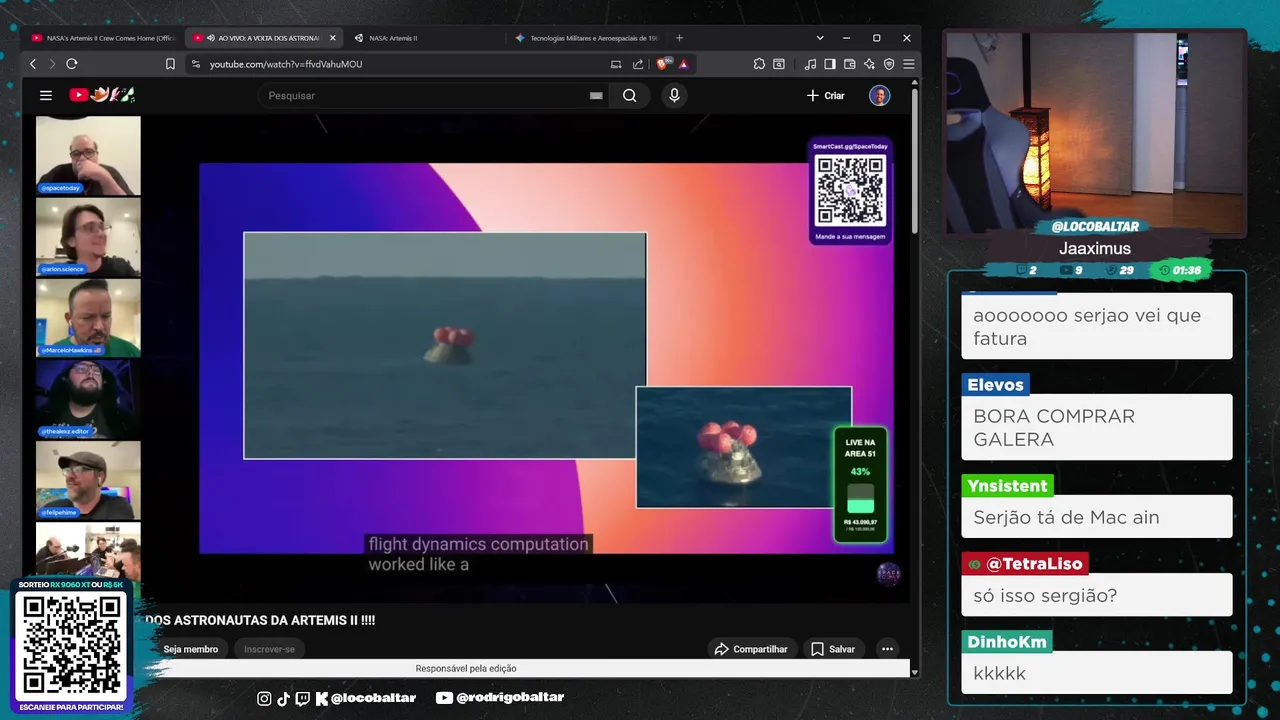Switch to the NASA: Artemis II tab

(x=426, y=38)
